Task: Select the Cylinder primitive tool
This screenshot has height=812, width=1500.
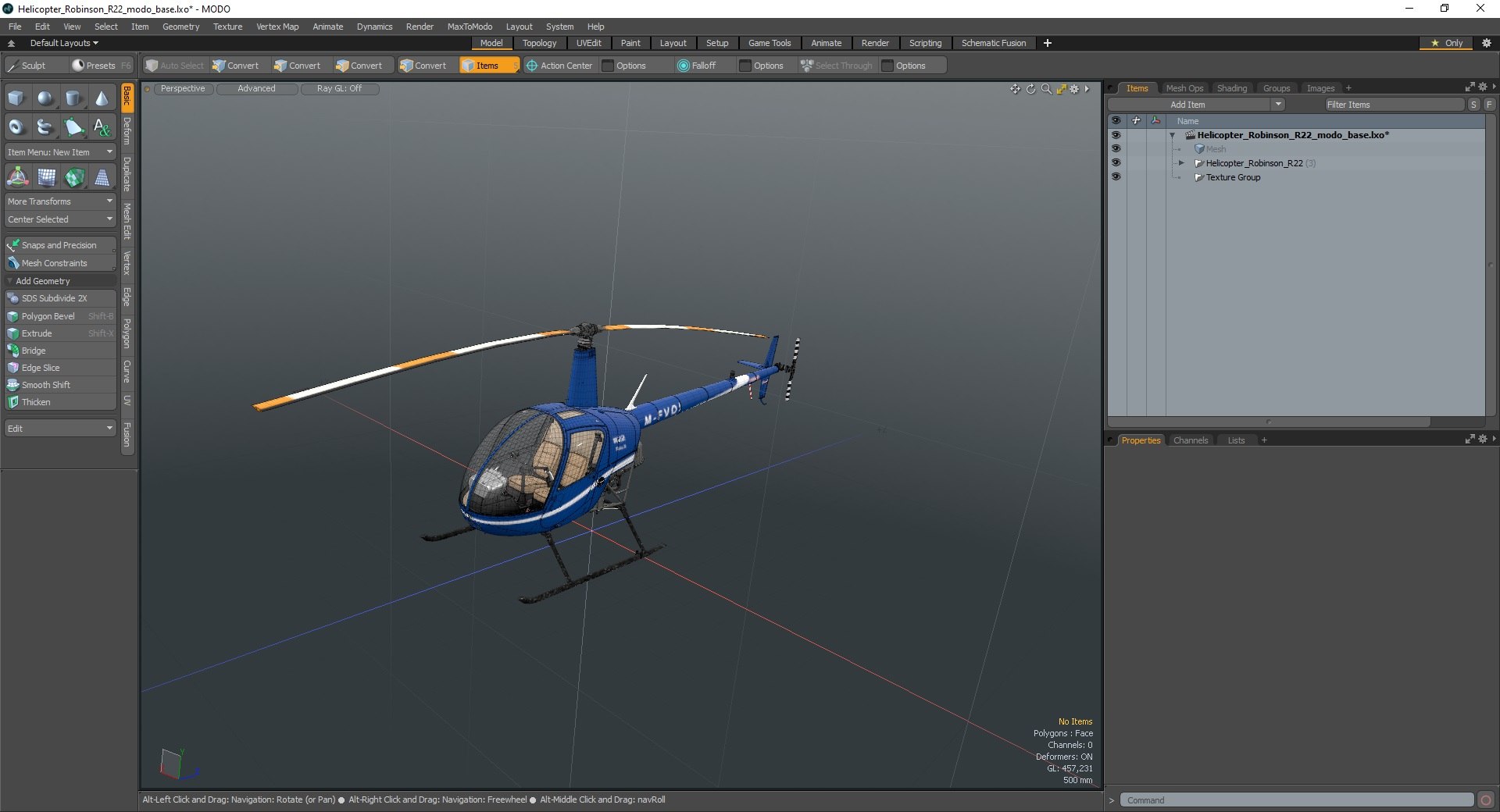Action: click(73, 98)
